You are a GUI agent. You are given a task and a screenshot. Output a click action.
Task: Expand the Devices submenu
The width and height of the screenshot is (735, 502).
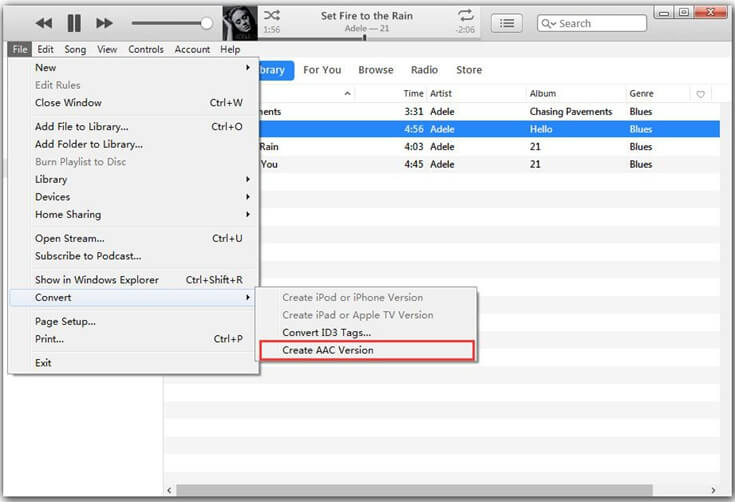pos(133,197)
